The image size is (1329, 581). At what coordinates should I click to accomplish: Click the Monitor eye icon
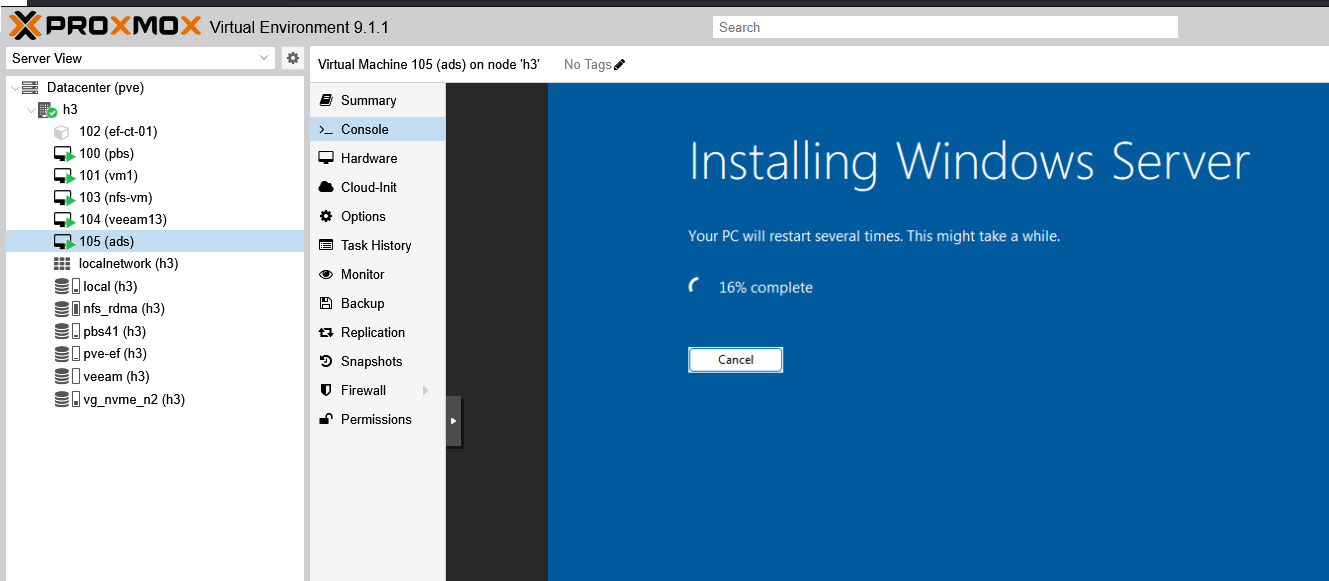[x=325, y=274]
